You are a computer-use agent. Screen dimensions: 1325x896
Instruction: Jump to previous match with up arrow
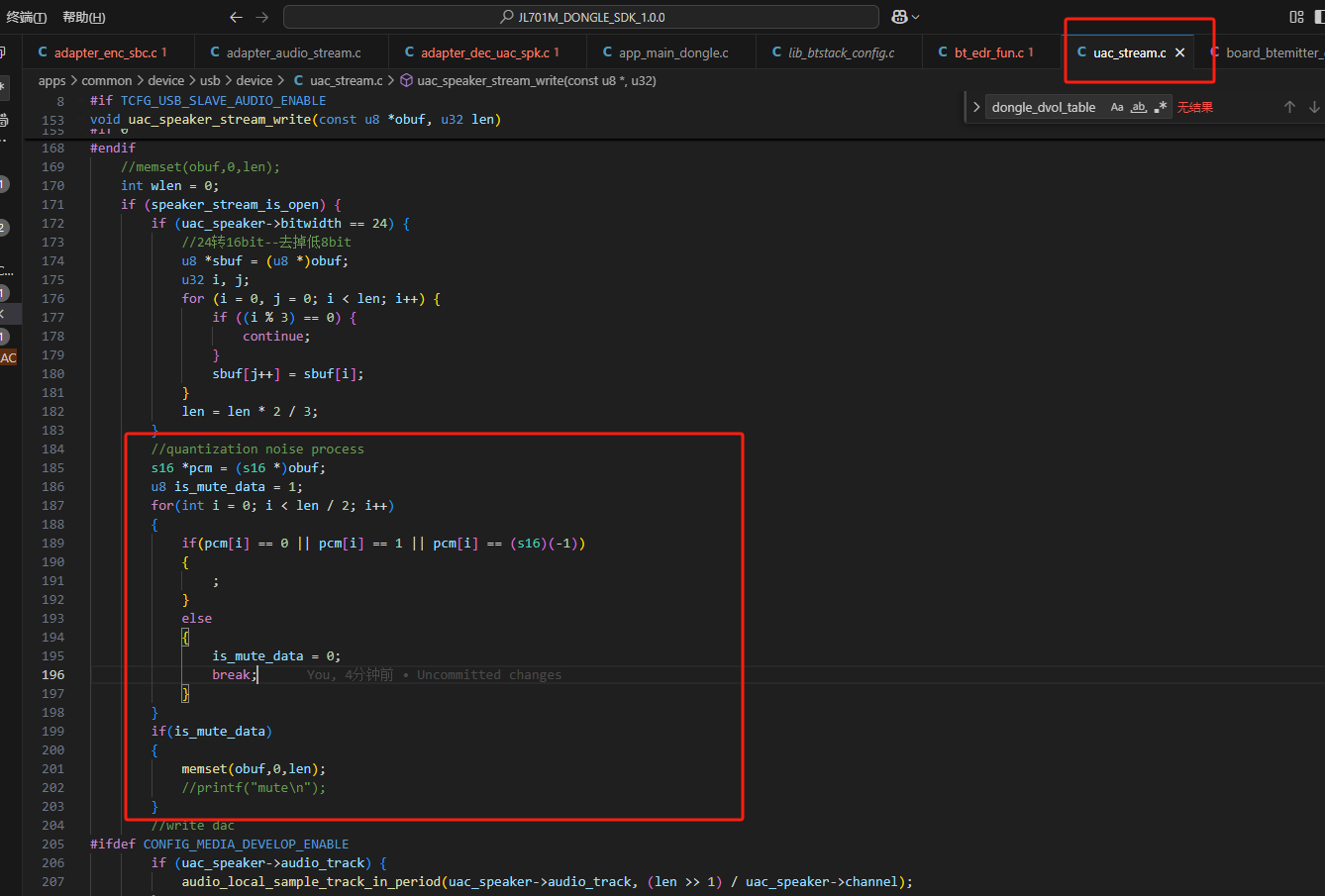pyautogui.click(x=1289, y=107)
